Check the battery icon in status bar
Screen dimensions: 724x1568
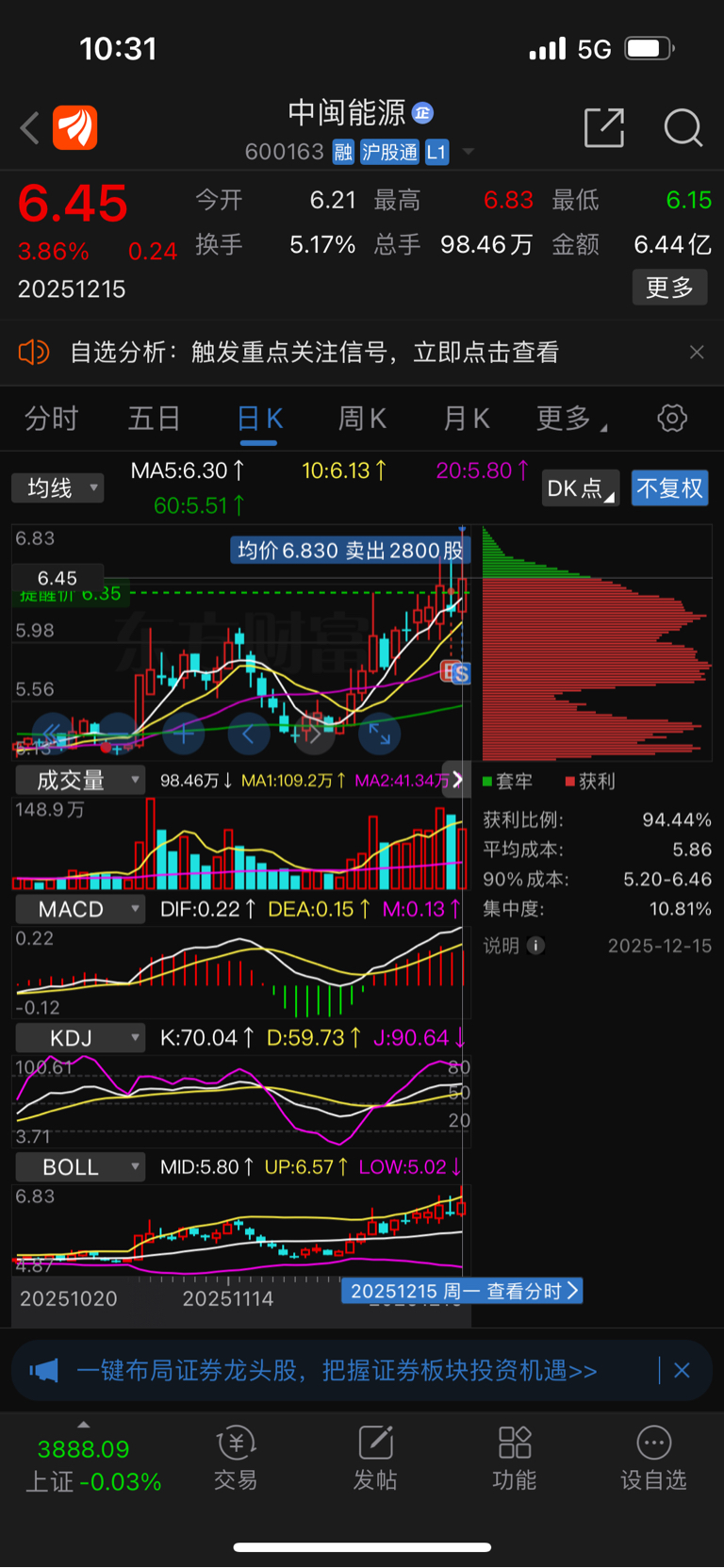click(650, 48)
